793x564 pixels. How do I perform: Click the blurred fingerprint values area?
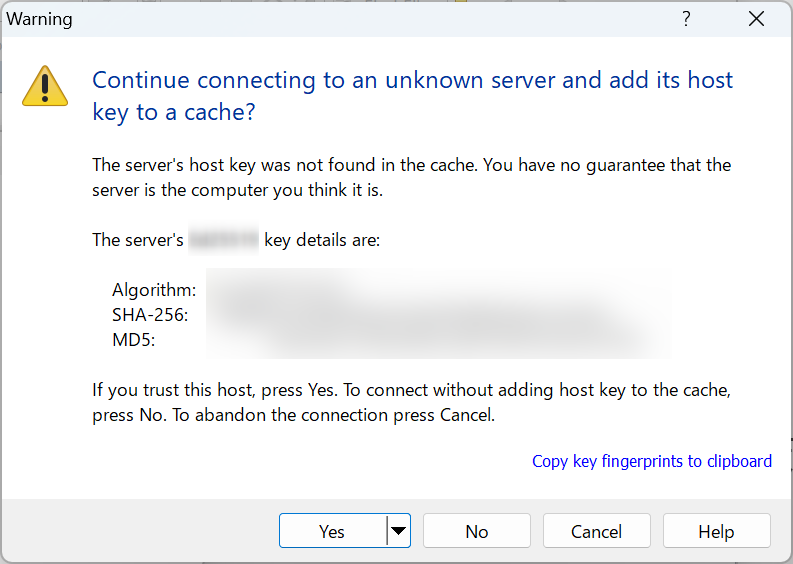438,314
